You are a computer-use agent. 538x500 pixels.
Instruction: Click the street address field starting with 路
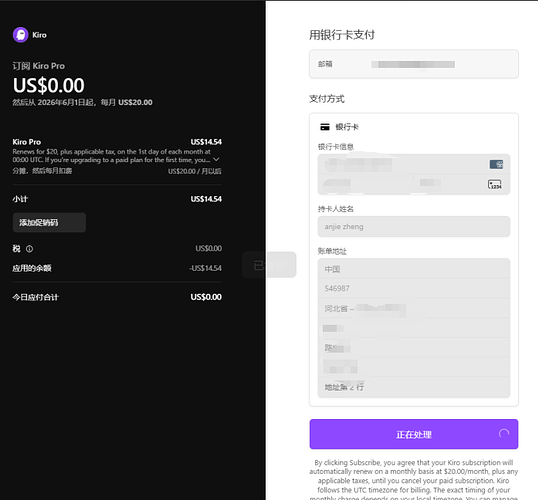click(x=414, y=348)
